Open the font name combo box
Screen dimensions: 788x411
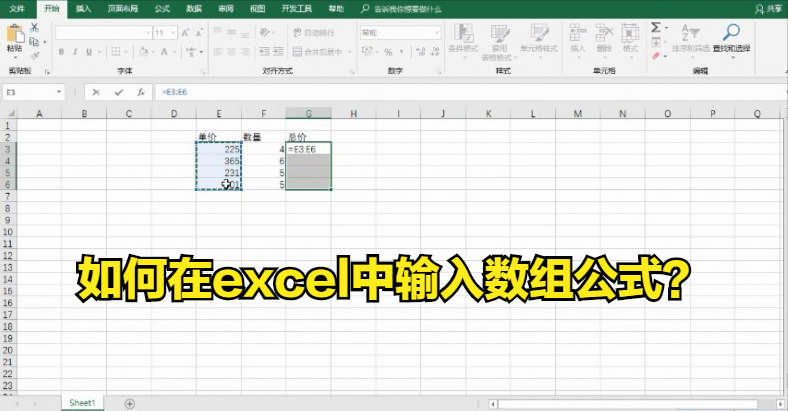click(103, 33)
